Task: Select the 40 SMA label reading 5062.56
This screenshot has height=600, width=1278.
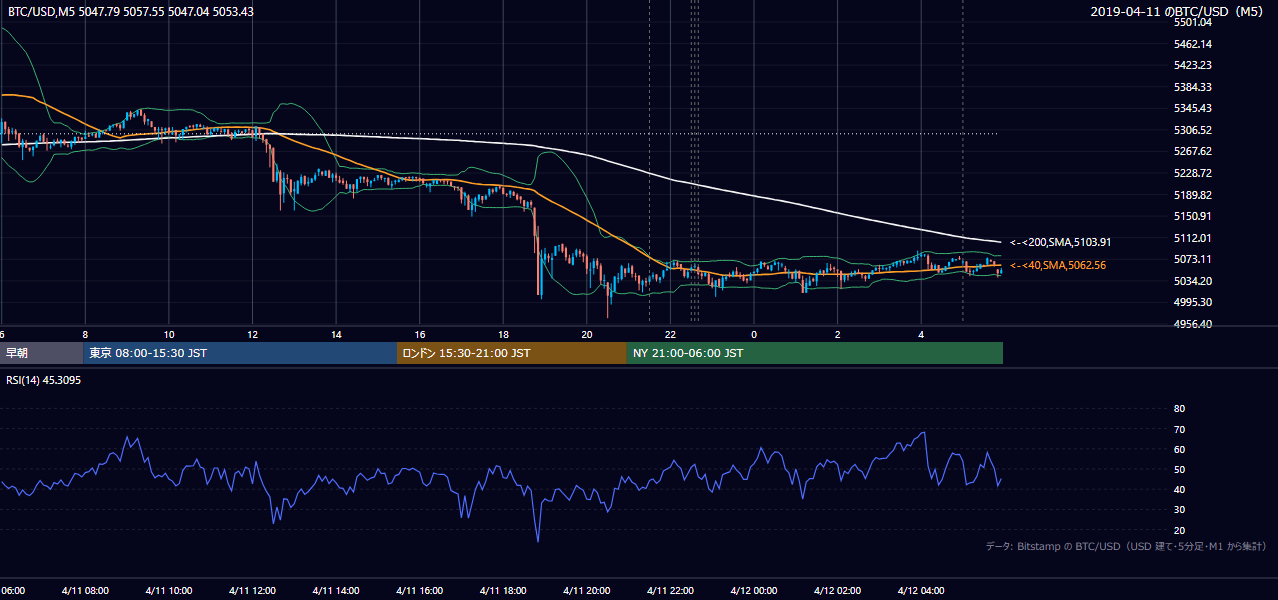Action: coord(1058,265)
